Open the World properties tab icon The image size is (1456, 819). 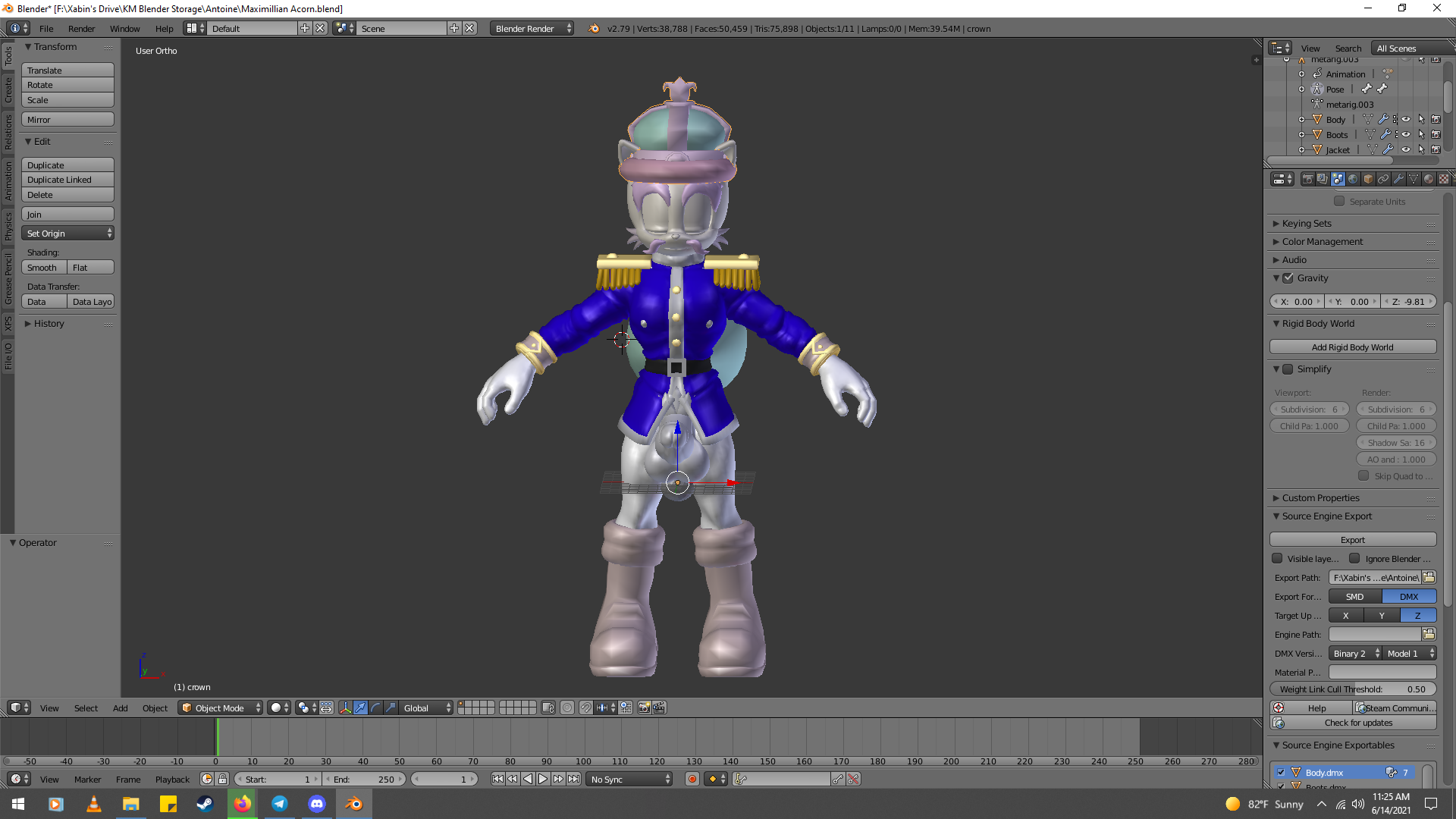[x=1353, y=179]
